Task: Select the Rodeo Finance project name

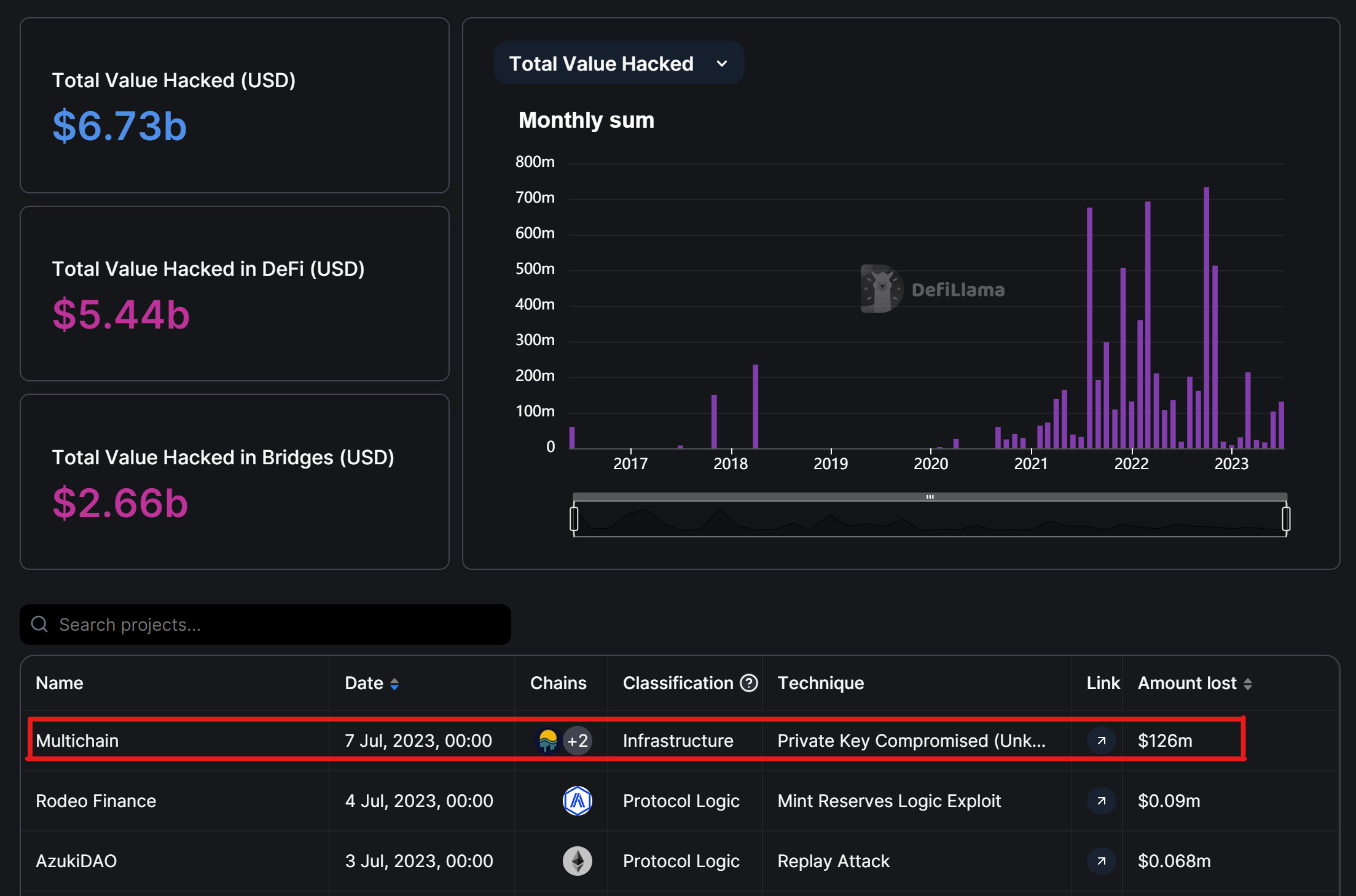Action: click(x=96, y=801)
